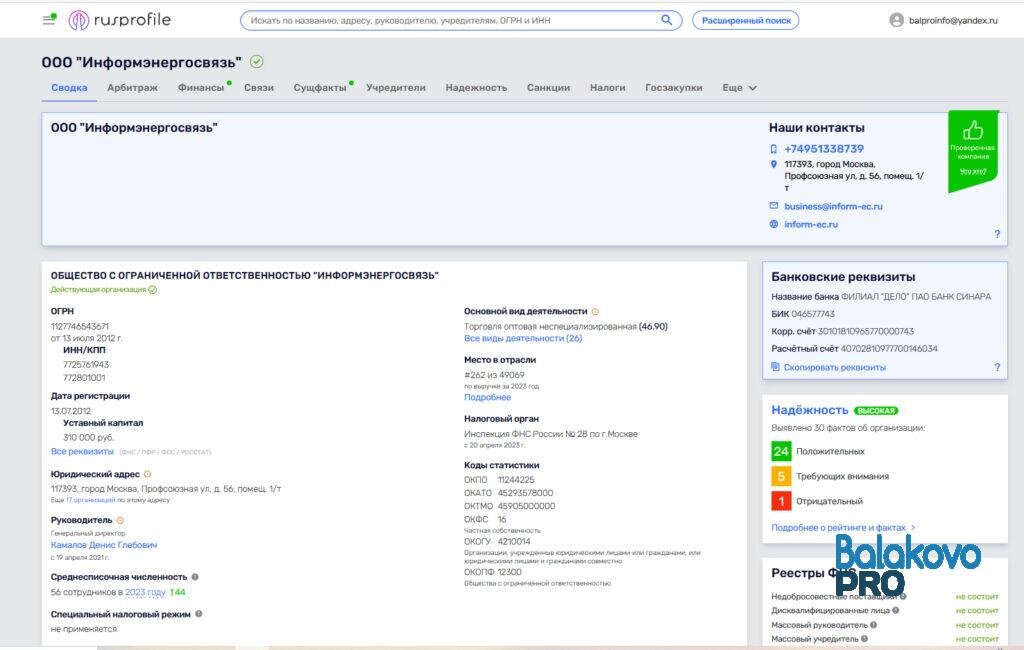Select ОКПО code 11244225

[x=516, y=479]
